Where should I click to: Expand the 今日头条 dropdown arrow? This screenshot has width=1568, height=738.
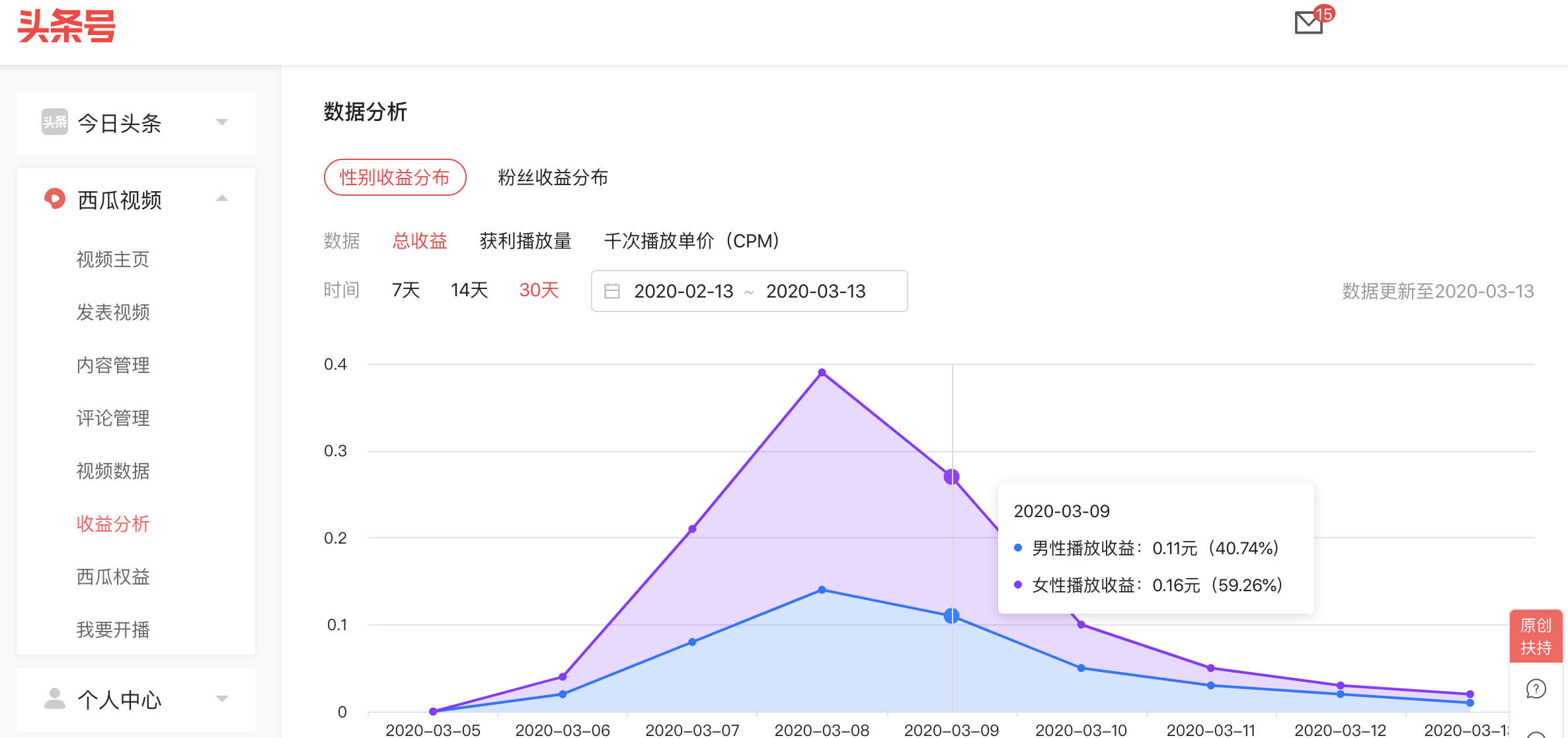222,122
